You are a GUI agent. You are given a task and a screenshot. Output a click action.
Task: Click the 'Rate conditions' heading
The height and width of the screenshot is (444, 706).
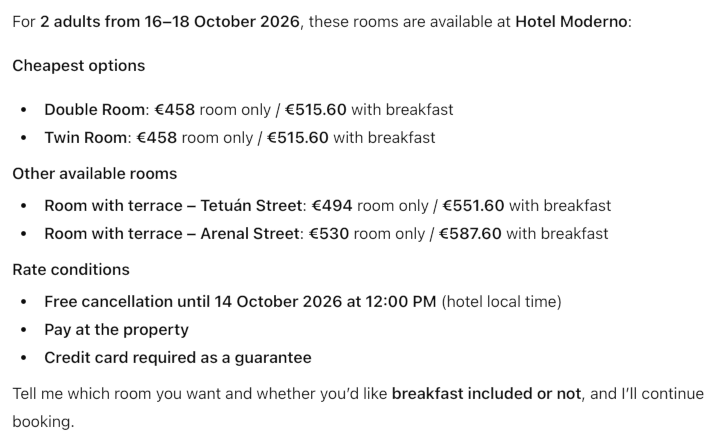[x=70, y=269]
